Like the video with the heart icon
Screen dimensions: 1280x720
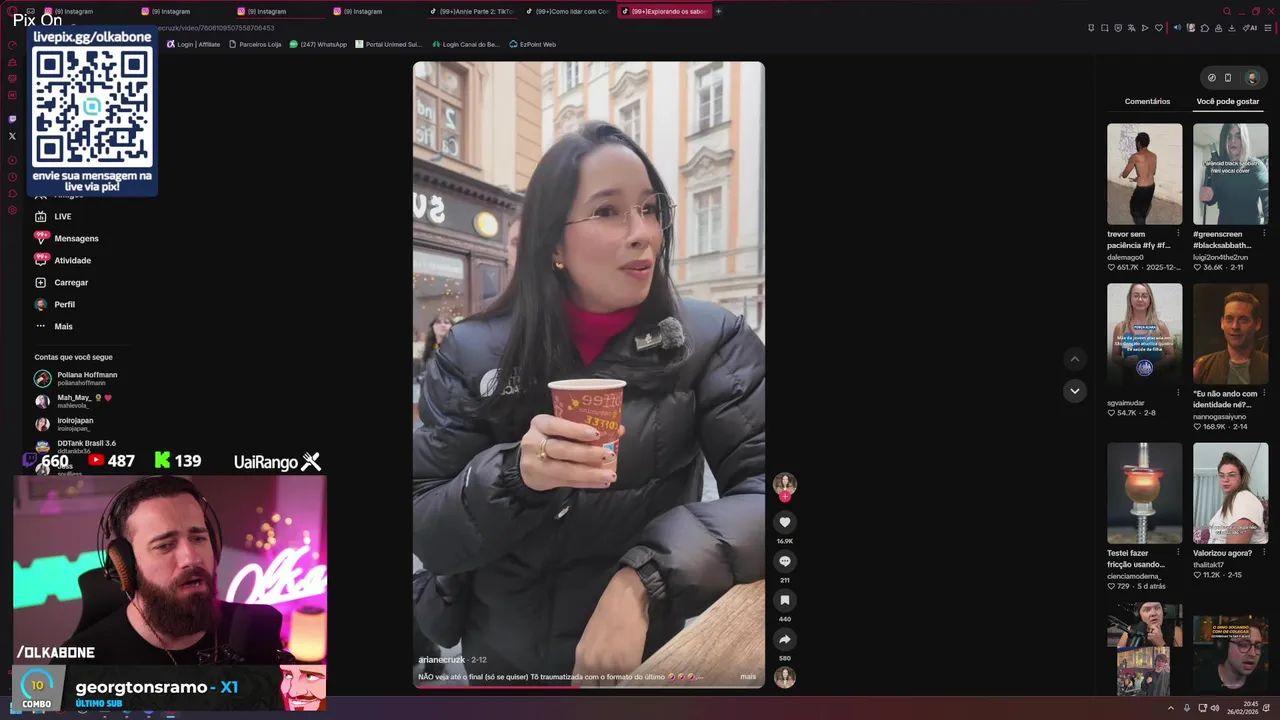[785, 522]
